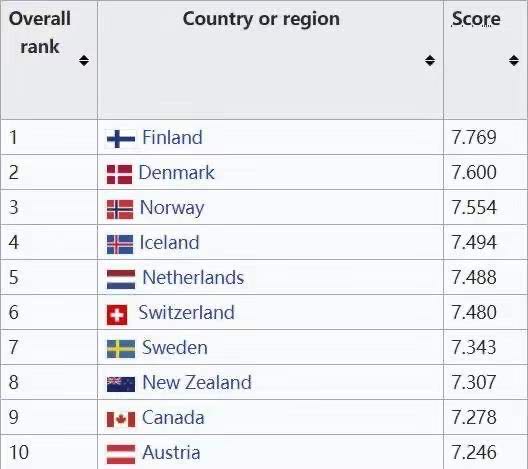Screen dimensions: 528x469
Task: Sort table by Overall rank arrows
Action: 84,61
